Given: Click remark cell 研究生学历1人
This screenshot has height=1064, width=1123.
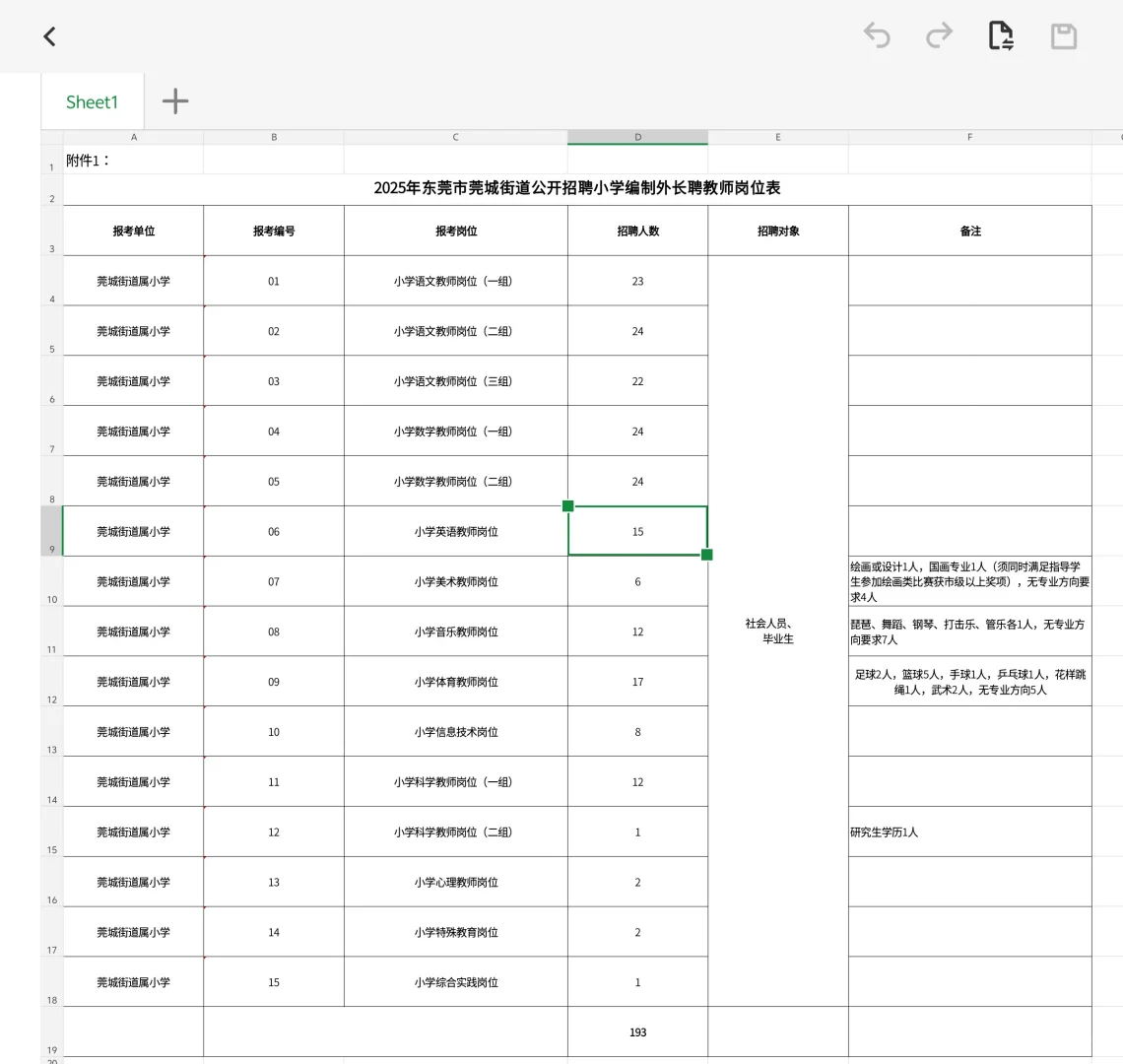Looking at the screenshot, I should tap(969, 832).
